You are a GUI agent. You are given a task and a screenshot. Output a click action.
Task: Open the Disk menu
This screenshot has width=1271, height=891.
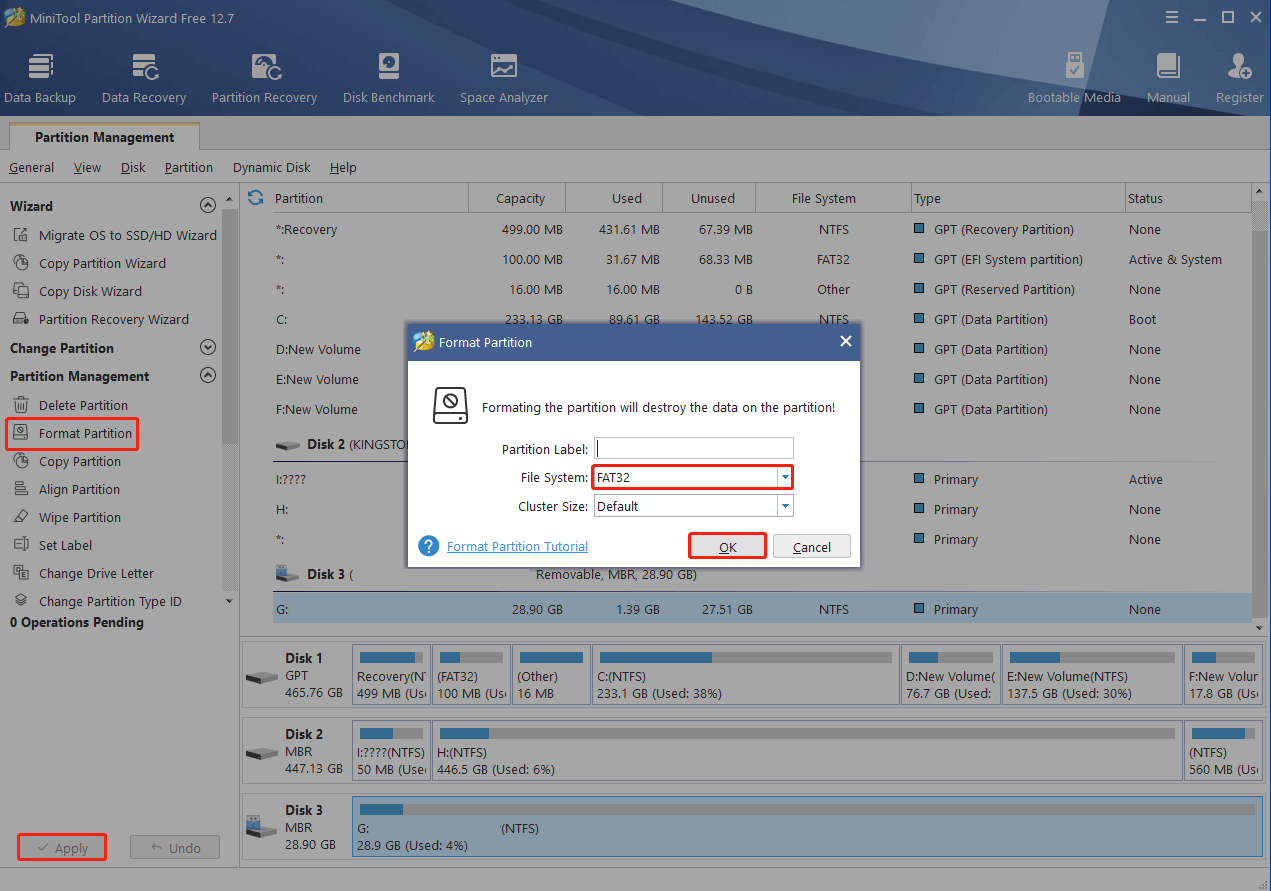[x=133, y=167]
